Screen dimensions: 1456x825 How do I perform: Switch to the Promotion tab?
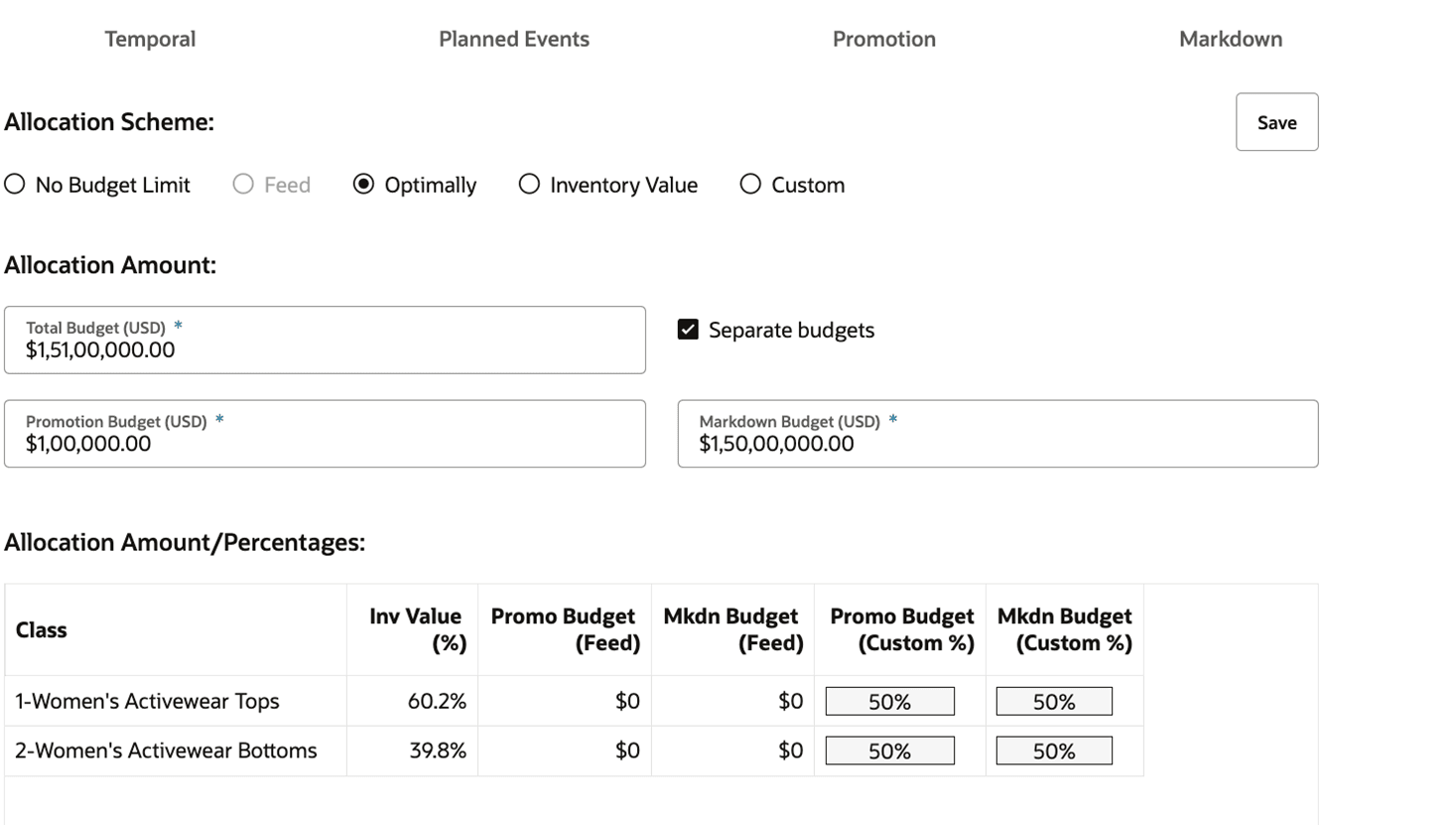coord(883,39)
